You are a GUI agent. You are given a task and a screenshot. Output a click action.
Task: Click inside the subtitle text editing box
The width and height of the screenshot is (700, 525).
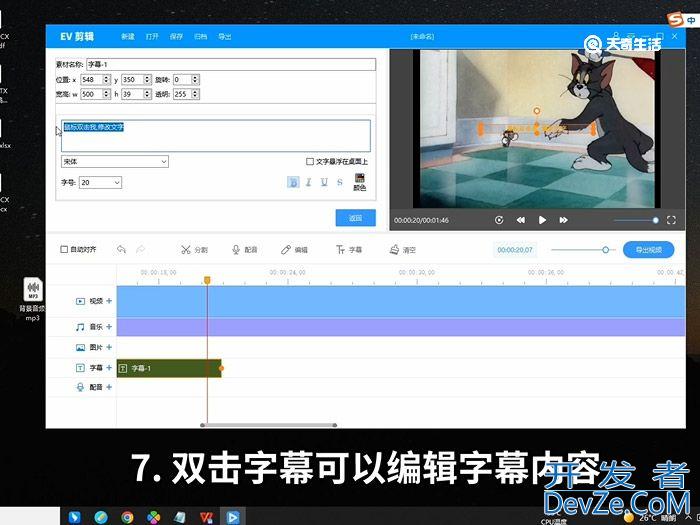click(x=216, y=136)
